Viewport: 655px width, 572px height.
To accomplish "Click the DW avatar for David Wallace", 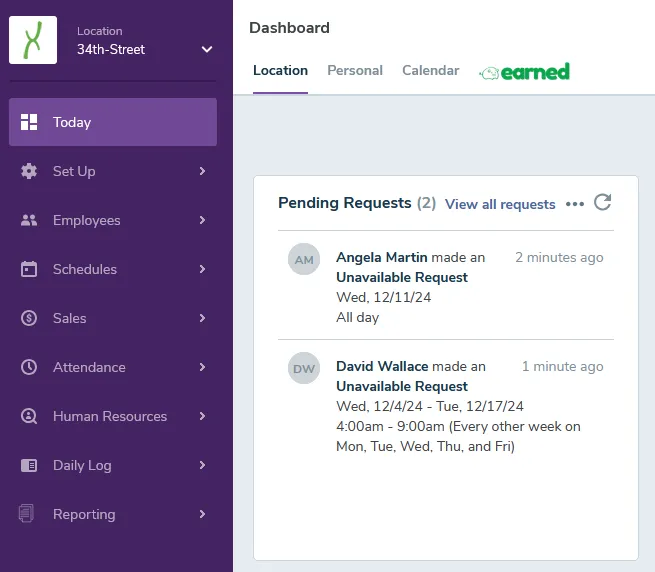I will point(304,369).
